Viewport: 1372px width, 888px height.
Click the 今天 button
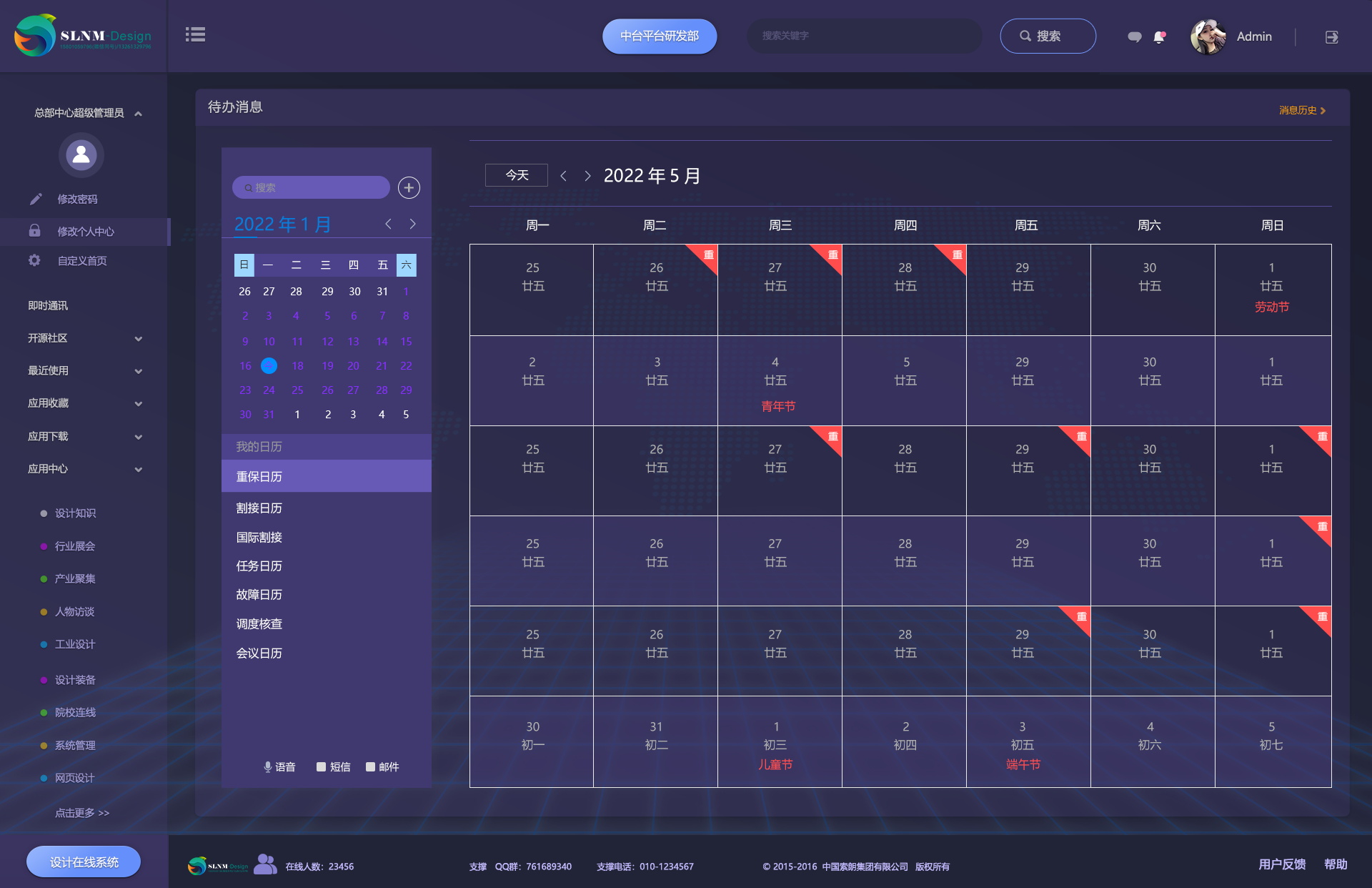pos(516,175)
